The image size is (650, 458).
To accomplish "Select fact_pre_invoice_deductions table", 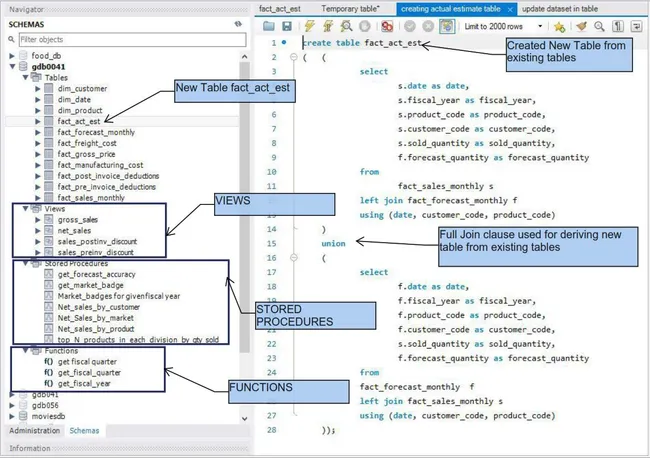I will point(107,187).
